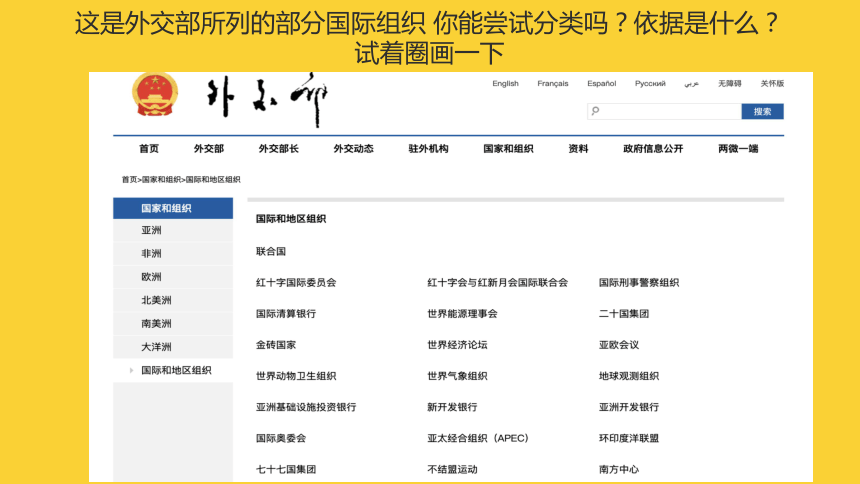Select the 国家和组织 sidebar header
The image size is (860, 484).
click(173, 209)
